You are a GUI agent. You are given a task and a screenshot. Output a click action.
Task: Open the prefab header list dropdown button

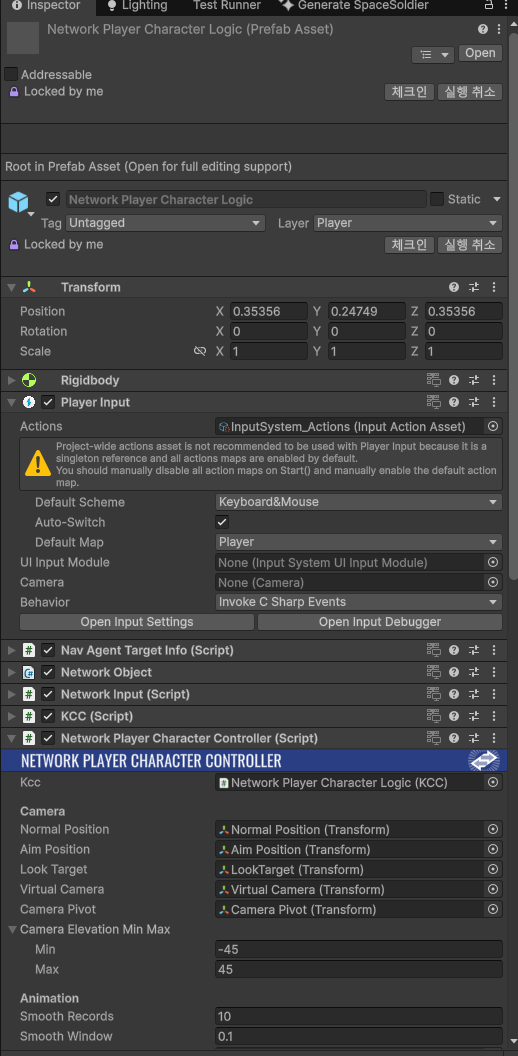click(x=433, y=55)
